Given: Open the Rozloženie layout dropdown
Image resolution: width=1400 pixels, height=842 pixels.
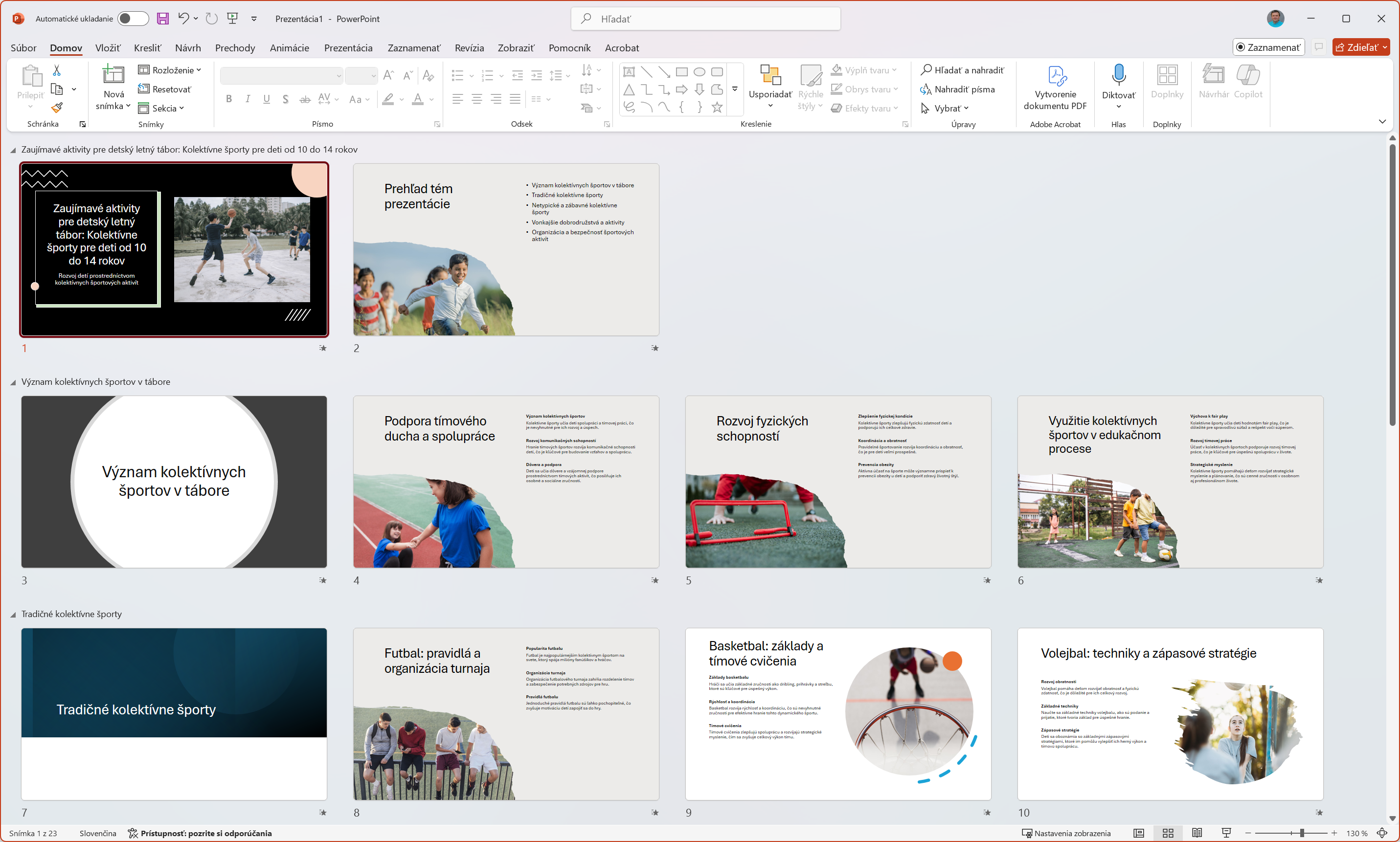Looking at the screenshot, I should (170, 70).
